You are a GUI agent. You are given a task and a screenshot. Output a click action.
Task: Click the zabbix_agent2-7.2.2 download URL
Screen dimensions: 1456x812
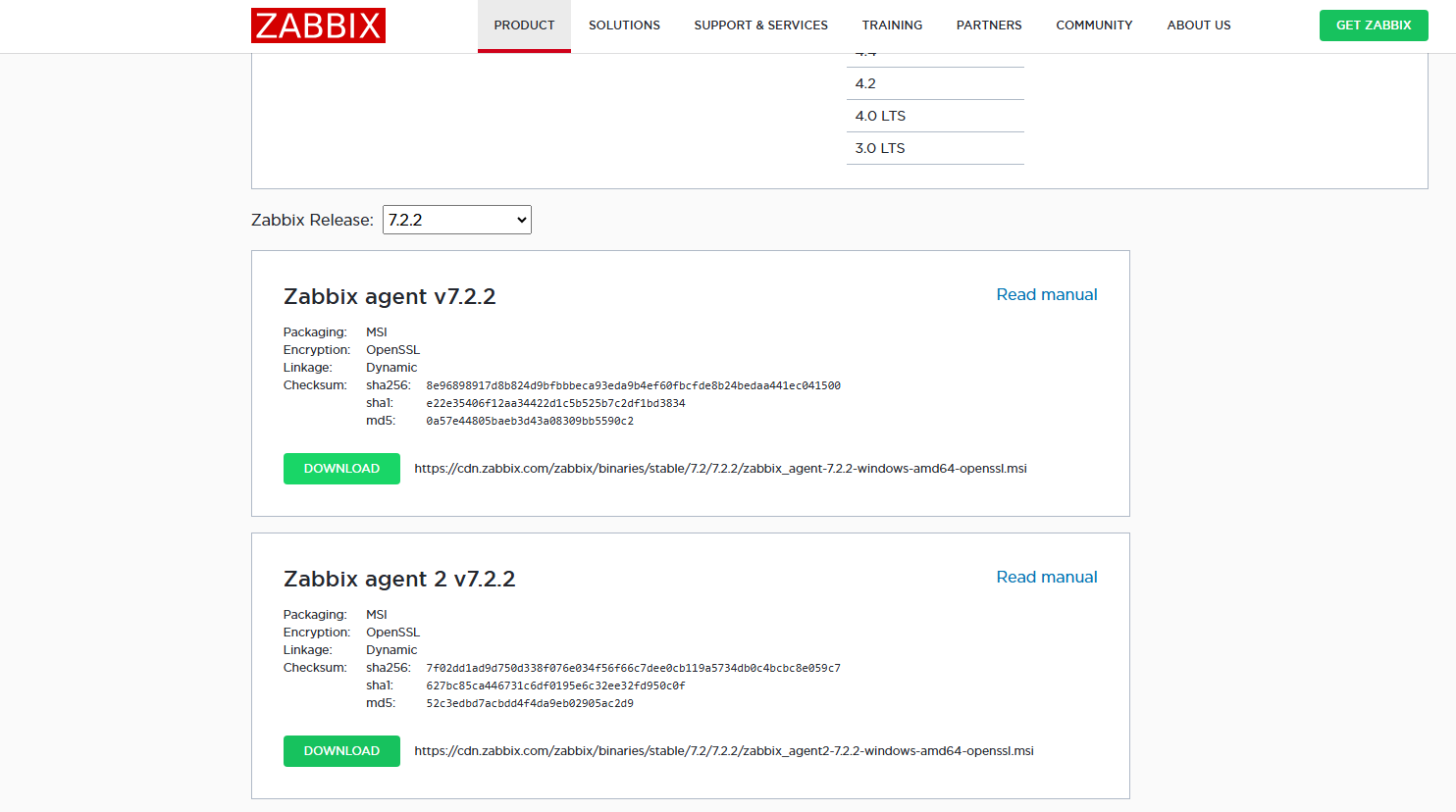click(724, 751)
